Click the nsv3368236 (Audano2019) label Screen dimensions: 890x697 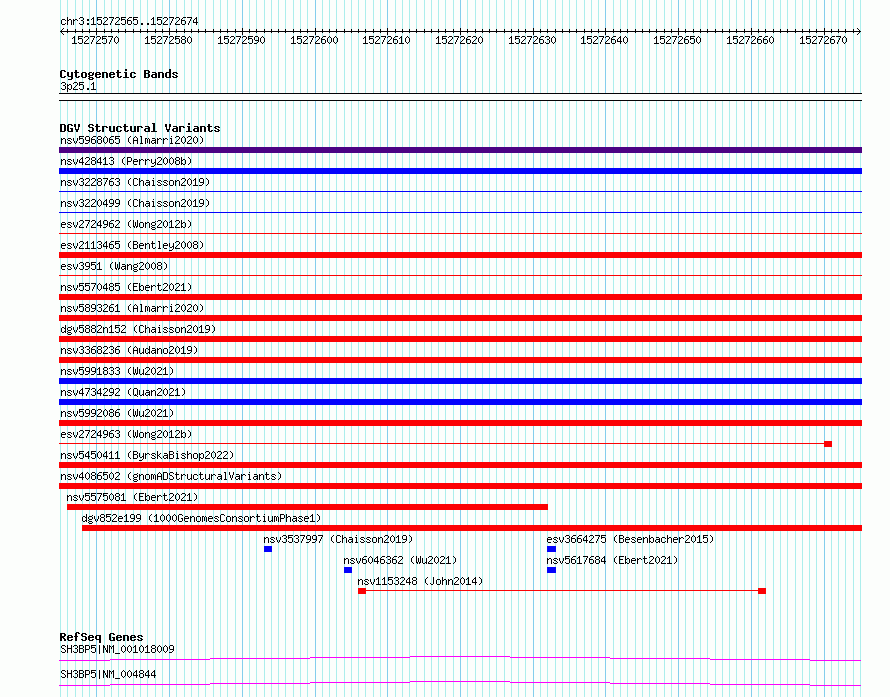pyautogui.click(x=129, y=350)
